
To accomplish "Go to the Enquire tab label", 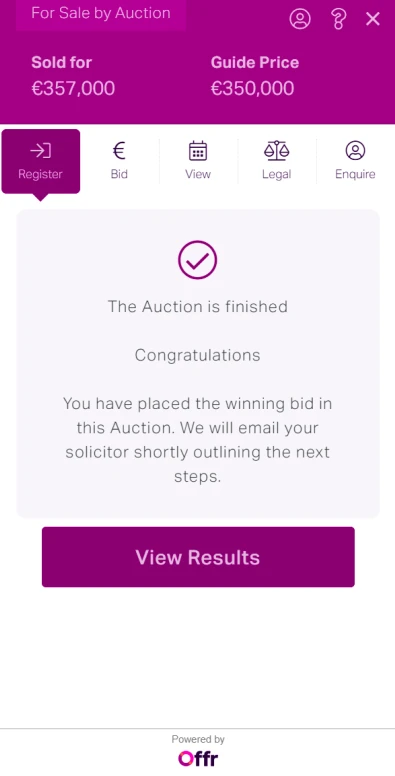I will [355, 174].
